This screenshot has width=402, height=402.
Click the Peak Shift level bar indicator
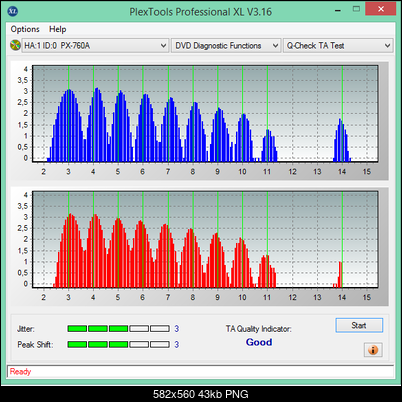point(118,344)
